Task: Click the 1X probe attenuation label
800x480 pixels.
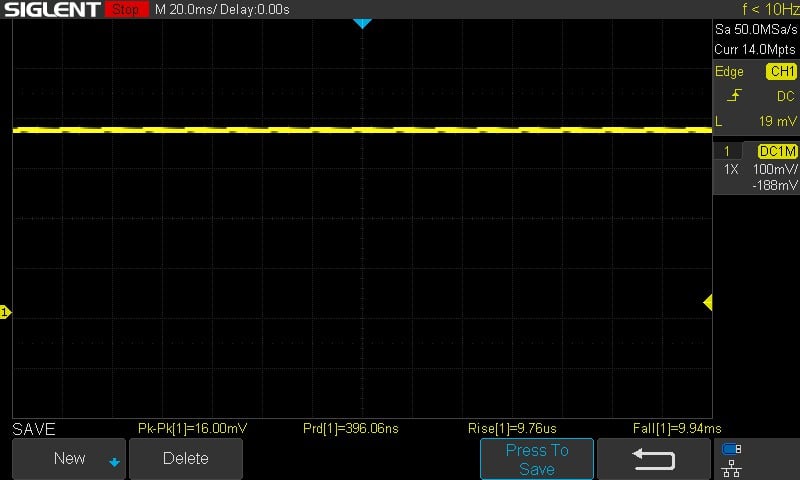Action: click(731, 169)
